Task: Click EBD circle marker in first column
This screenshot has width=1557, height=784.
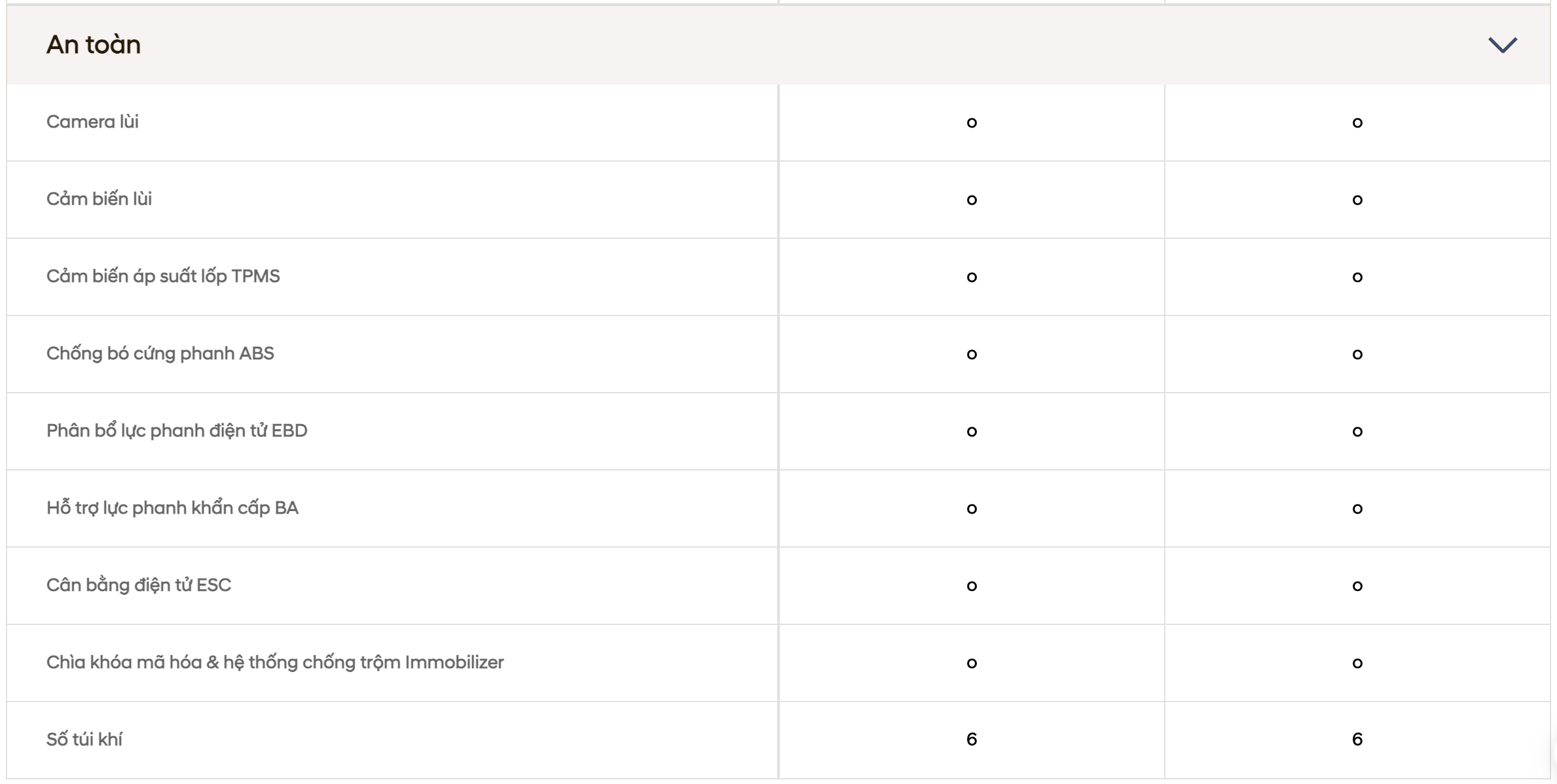Action: [x=972, y=431]
